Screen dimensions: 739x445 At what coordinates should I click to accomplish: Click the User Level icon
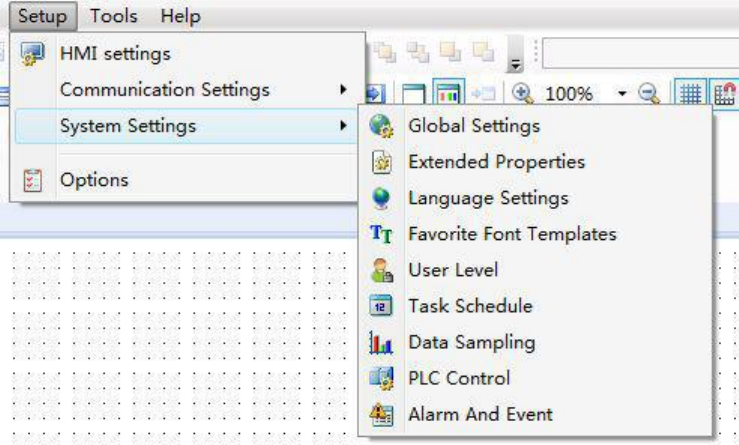[381, 270]
